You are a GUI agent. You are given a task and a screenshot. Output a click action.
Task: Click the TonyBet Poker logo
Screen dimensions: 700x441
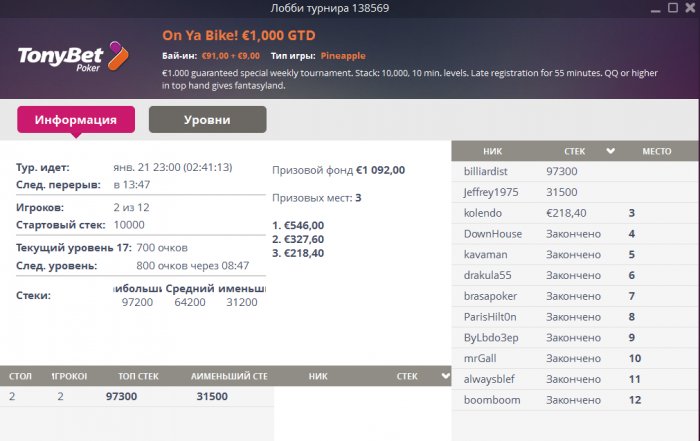click(x=73, y=57)
